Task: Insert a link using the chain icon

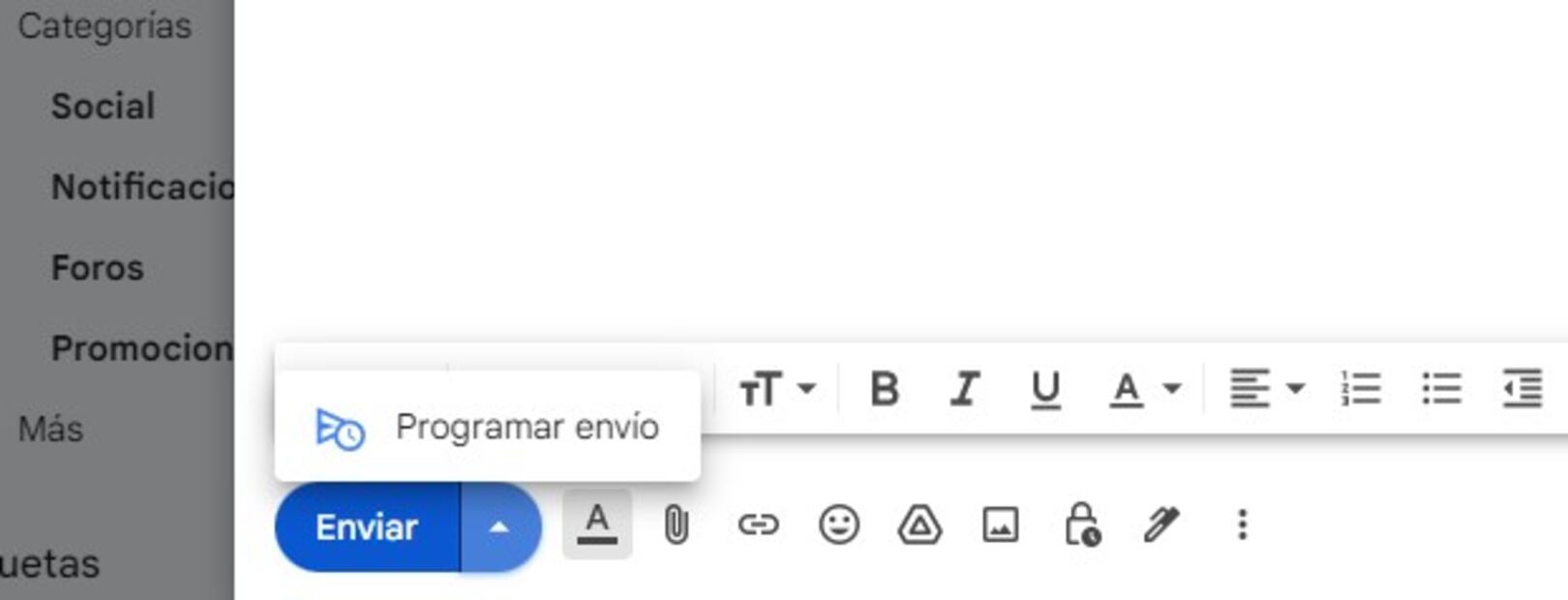Action: click(758, 525)
